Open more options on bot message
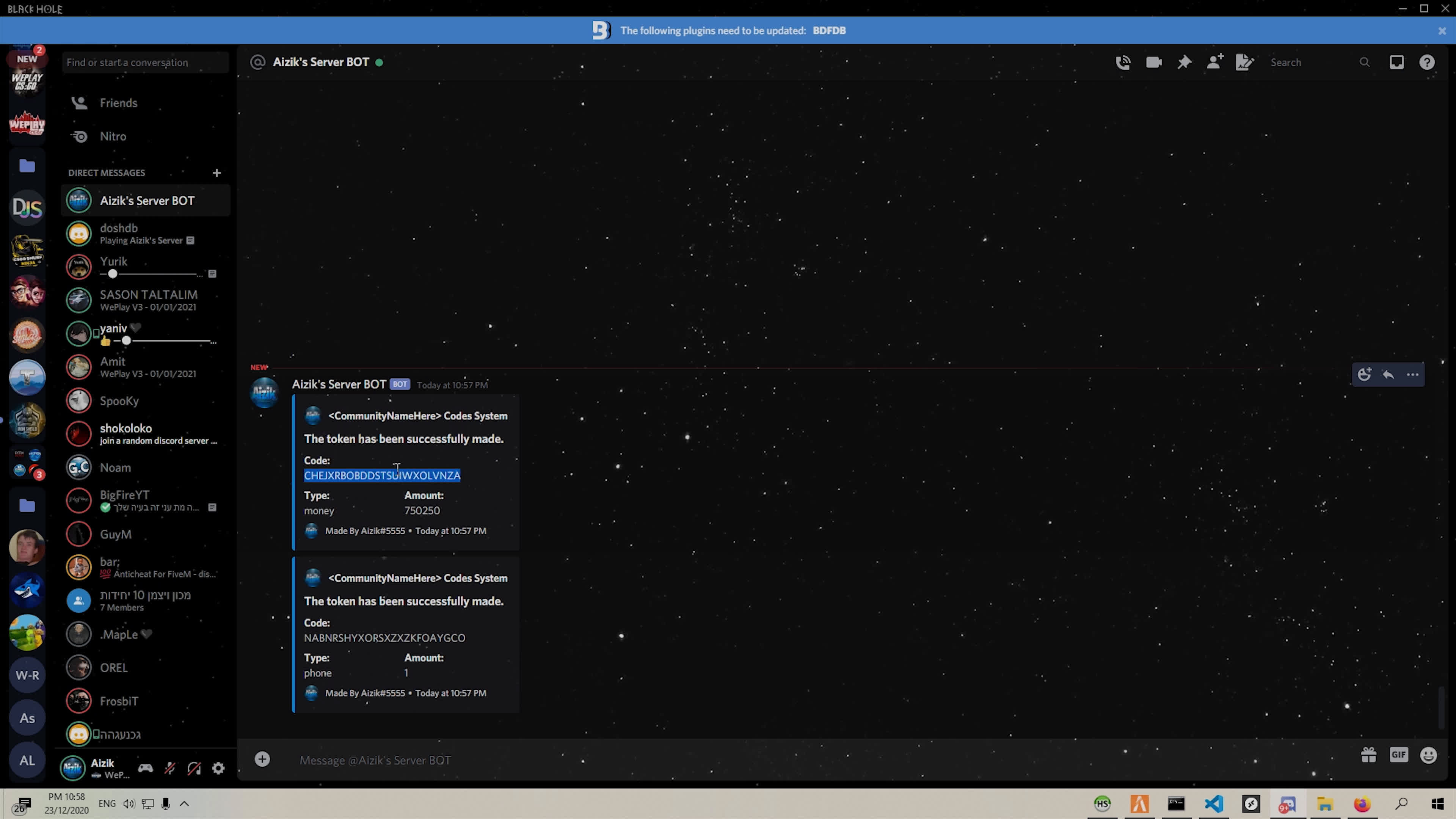The image size is (1456, 819). (x=1412, y=375)
